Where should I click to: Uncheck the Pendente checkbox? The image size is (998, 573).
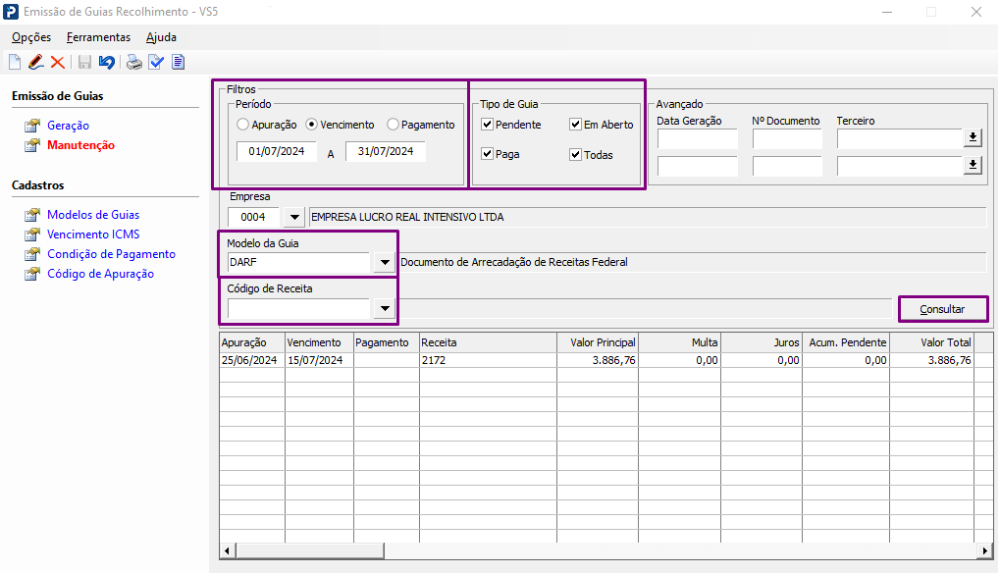487,125
